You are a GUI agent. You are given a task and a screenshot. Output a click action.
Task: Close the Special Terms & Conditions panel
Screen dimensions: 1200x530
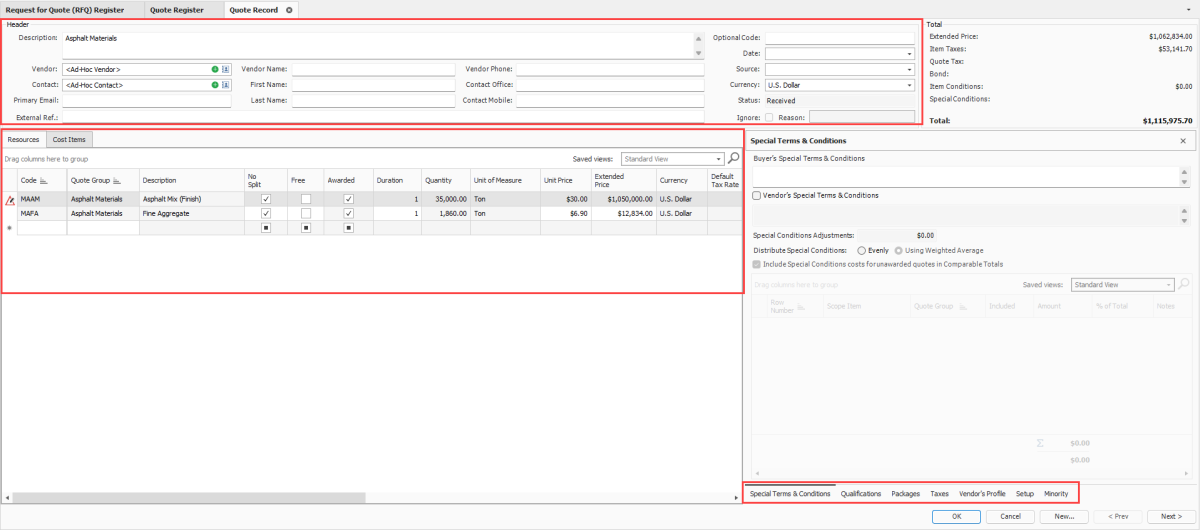(1183, 141)
